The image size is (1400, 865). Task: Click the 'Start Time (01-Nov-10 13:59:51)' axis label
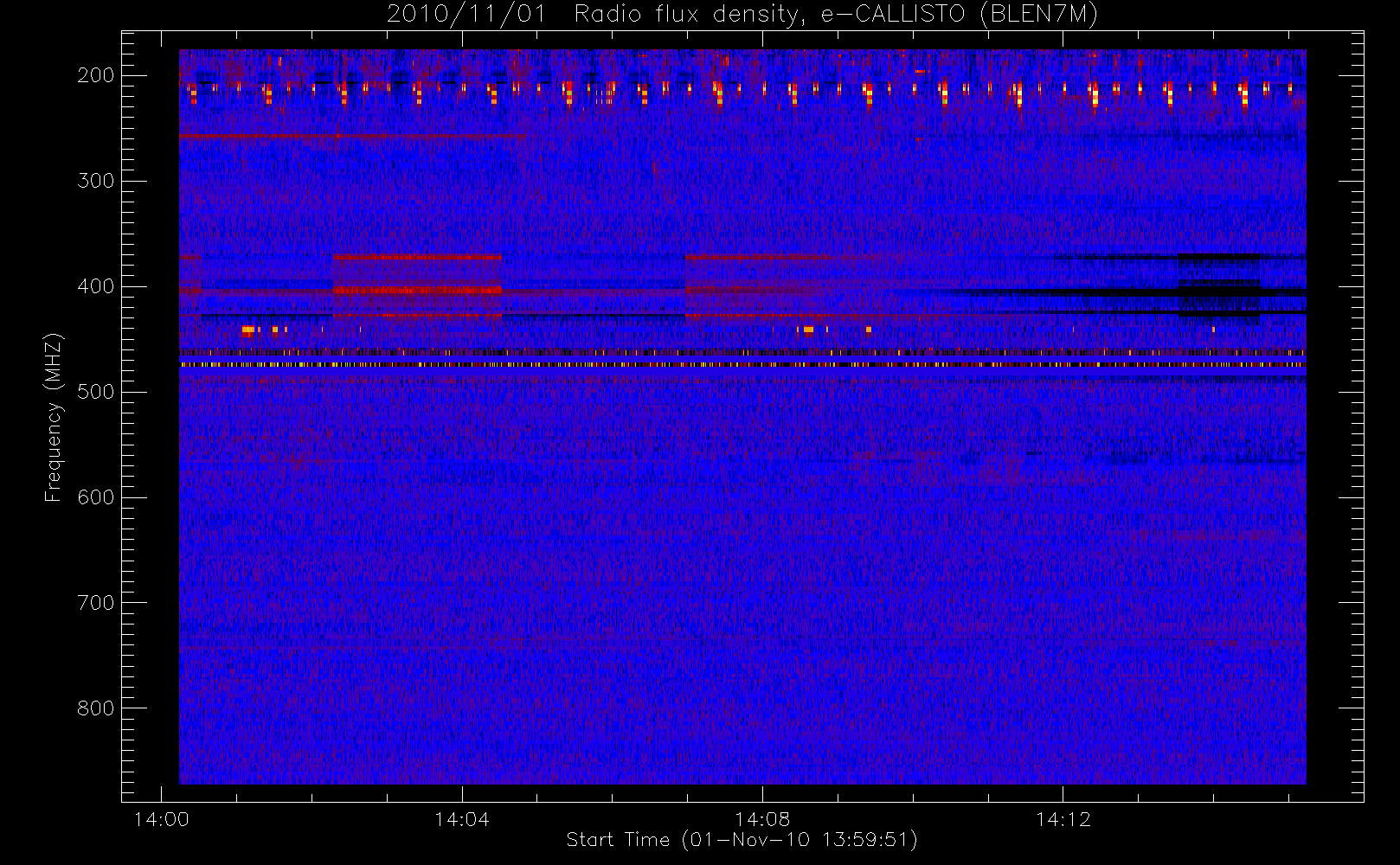click(742, 840)
